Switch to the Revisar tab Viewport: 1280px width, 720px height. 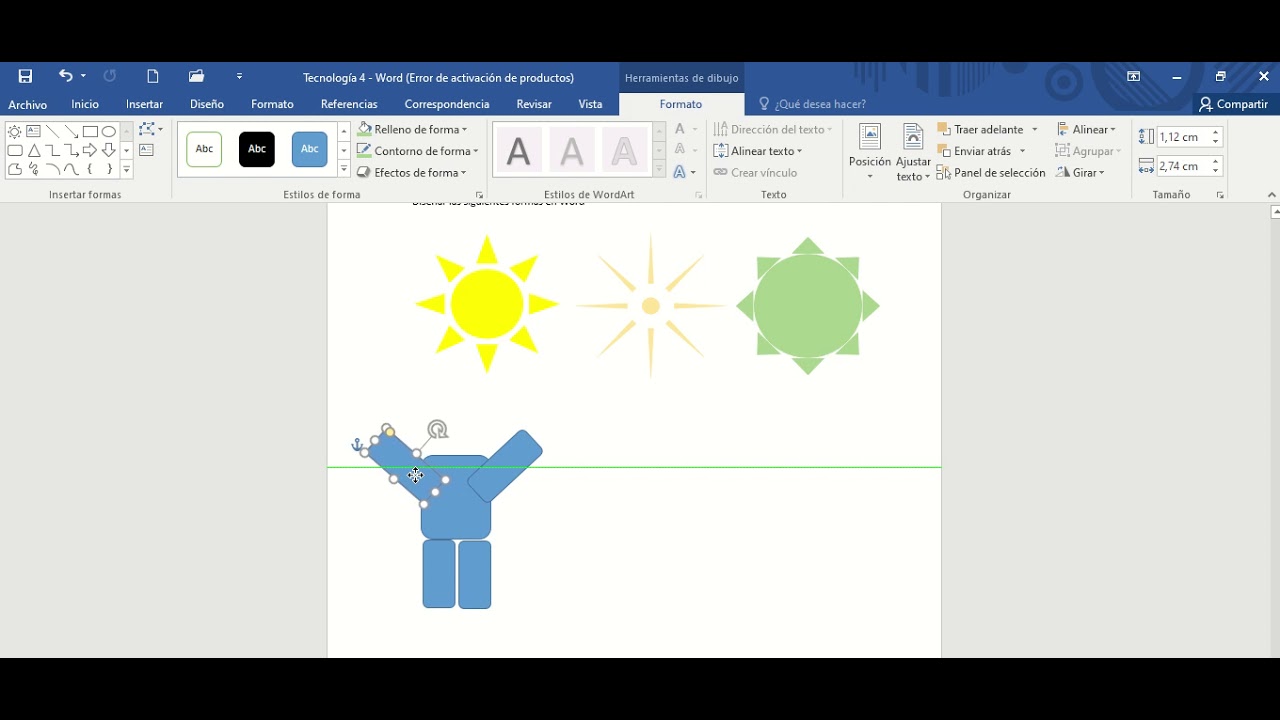click(x=534, y=104)
